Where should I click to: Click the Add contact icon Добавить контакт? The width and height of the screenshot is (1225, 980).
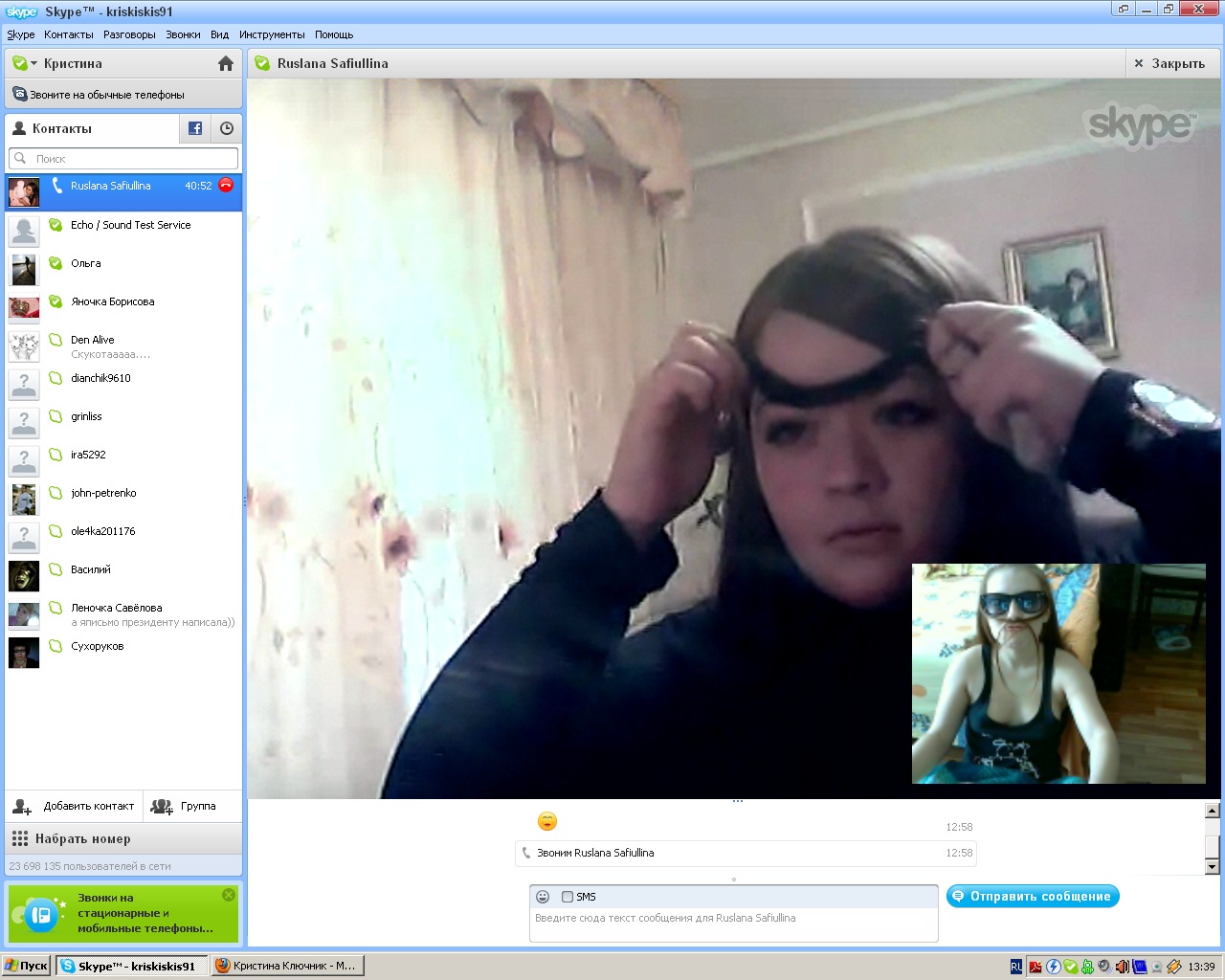[23, 806]
